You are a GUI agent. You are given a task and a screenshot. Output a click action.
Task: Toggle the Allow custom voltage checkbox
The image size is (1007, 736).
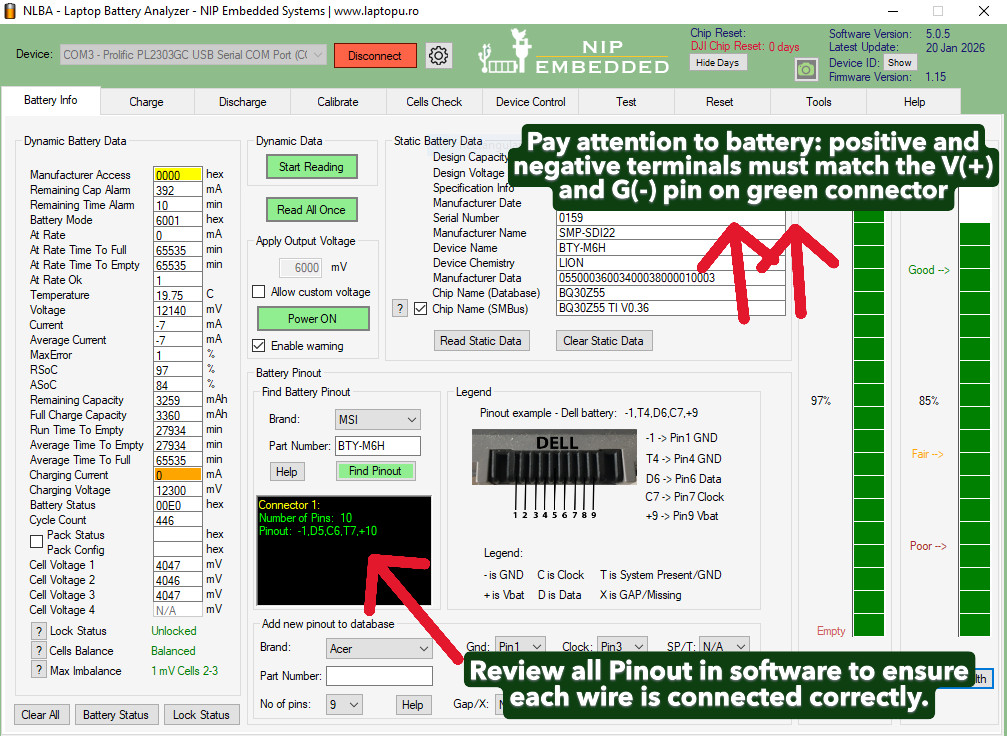pos(259,292)
